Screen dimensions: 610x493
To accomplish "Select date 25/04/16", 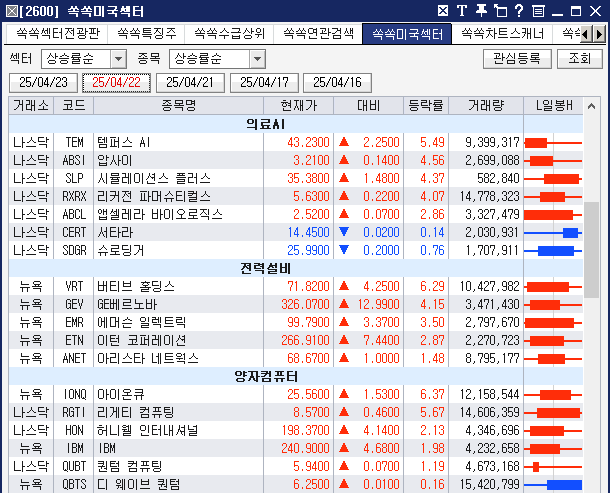I will [x=337, y=82].
